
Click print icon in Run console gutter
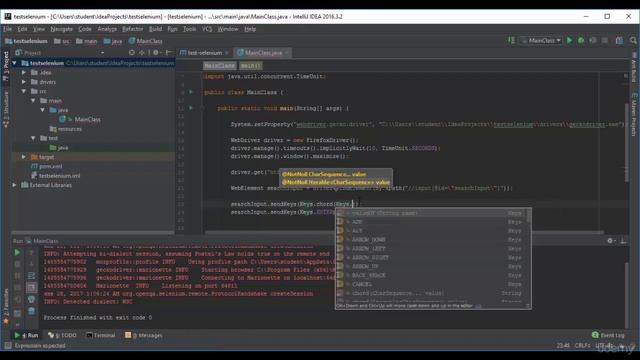31,299
